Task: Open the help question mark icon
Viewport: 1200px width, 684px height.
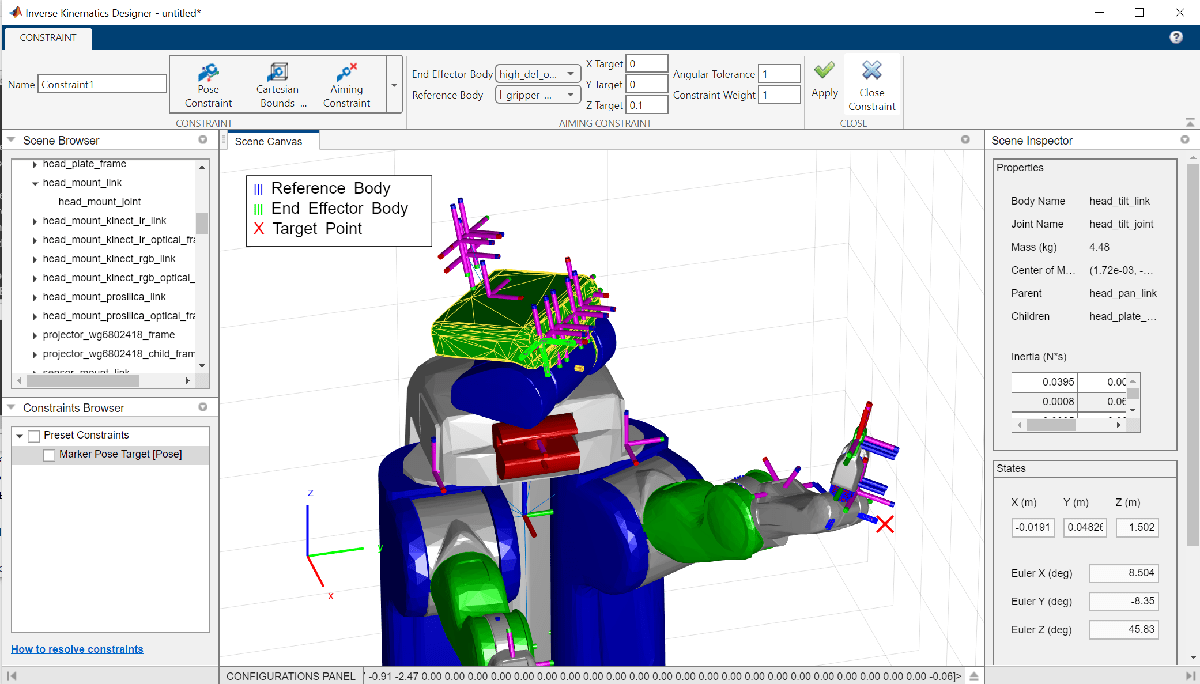Action: tap(1176, 37)
